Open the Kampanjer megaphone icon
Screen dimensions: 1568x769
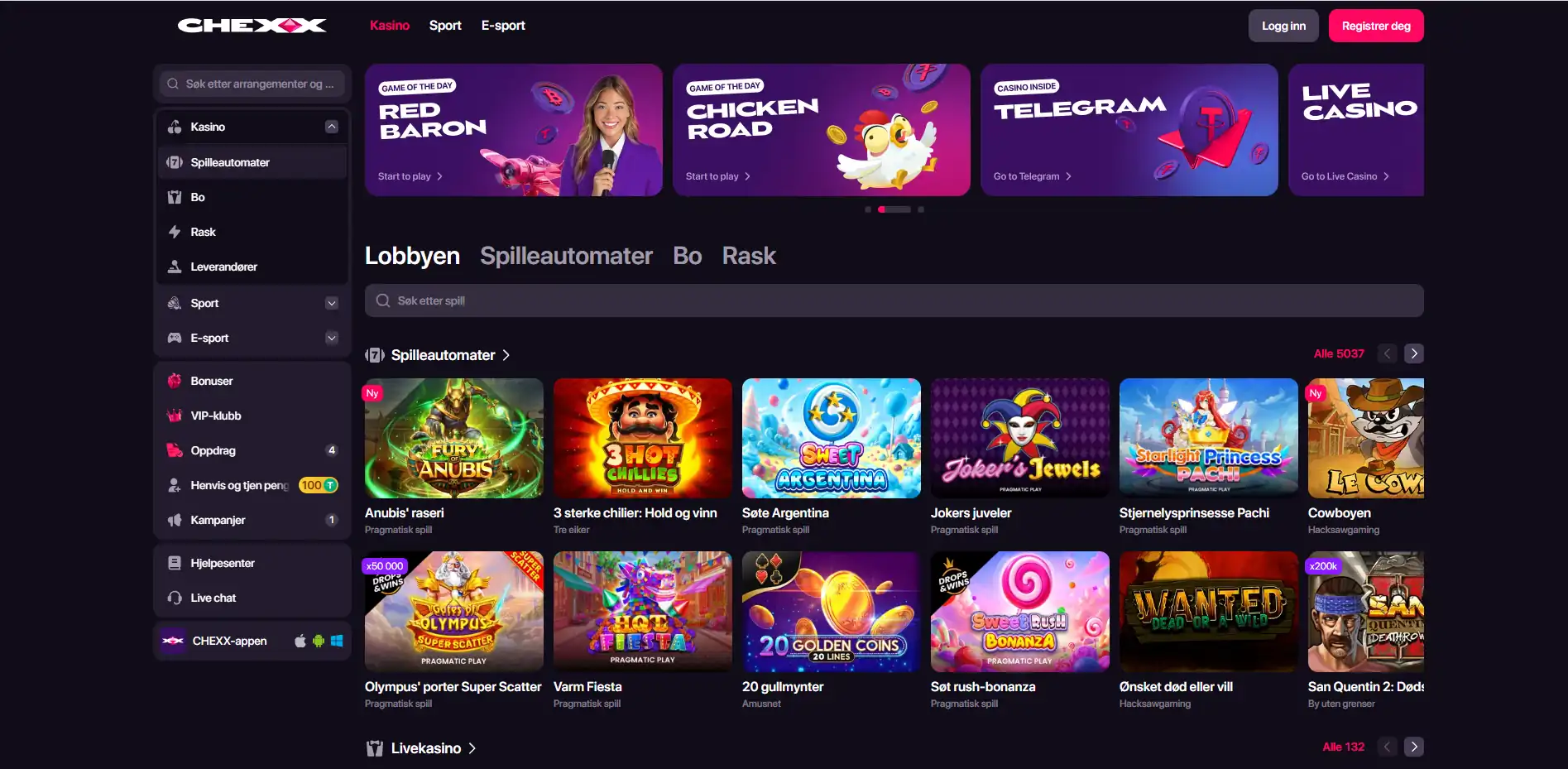(x=175, y=520)
